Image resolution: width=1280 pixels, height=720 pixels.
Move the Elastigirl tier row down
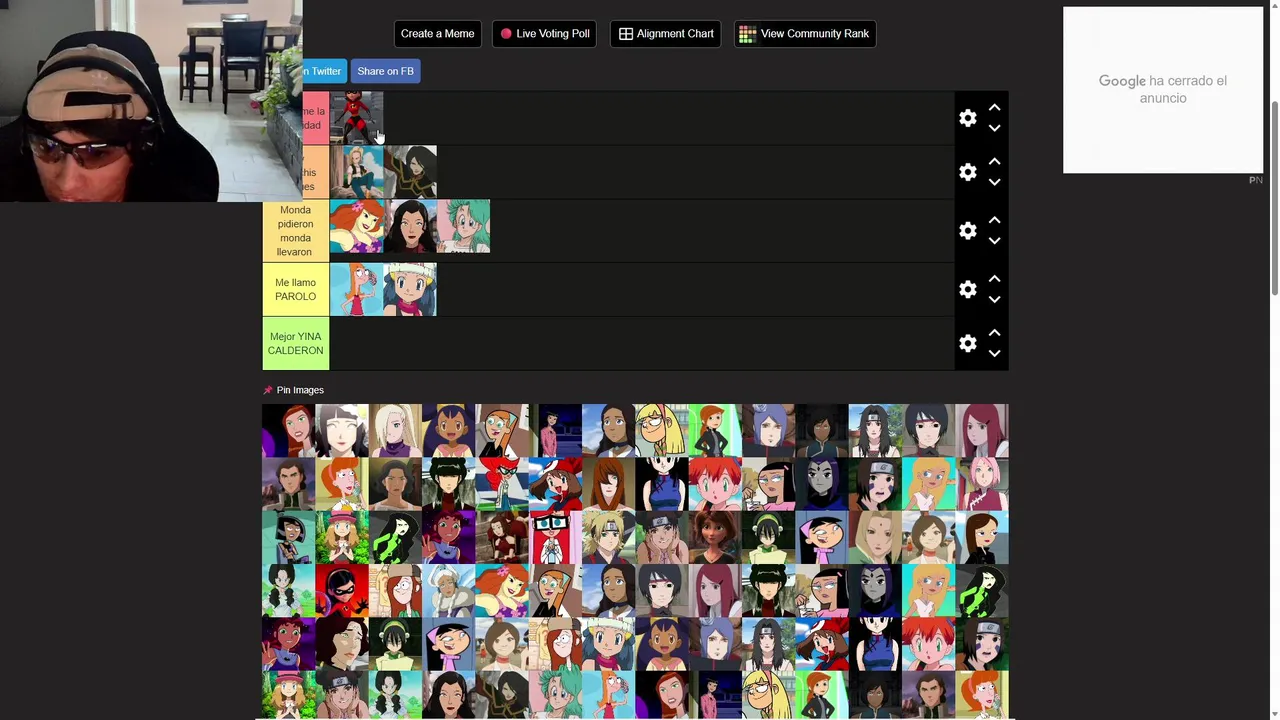click(994, 128)
